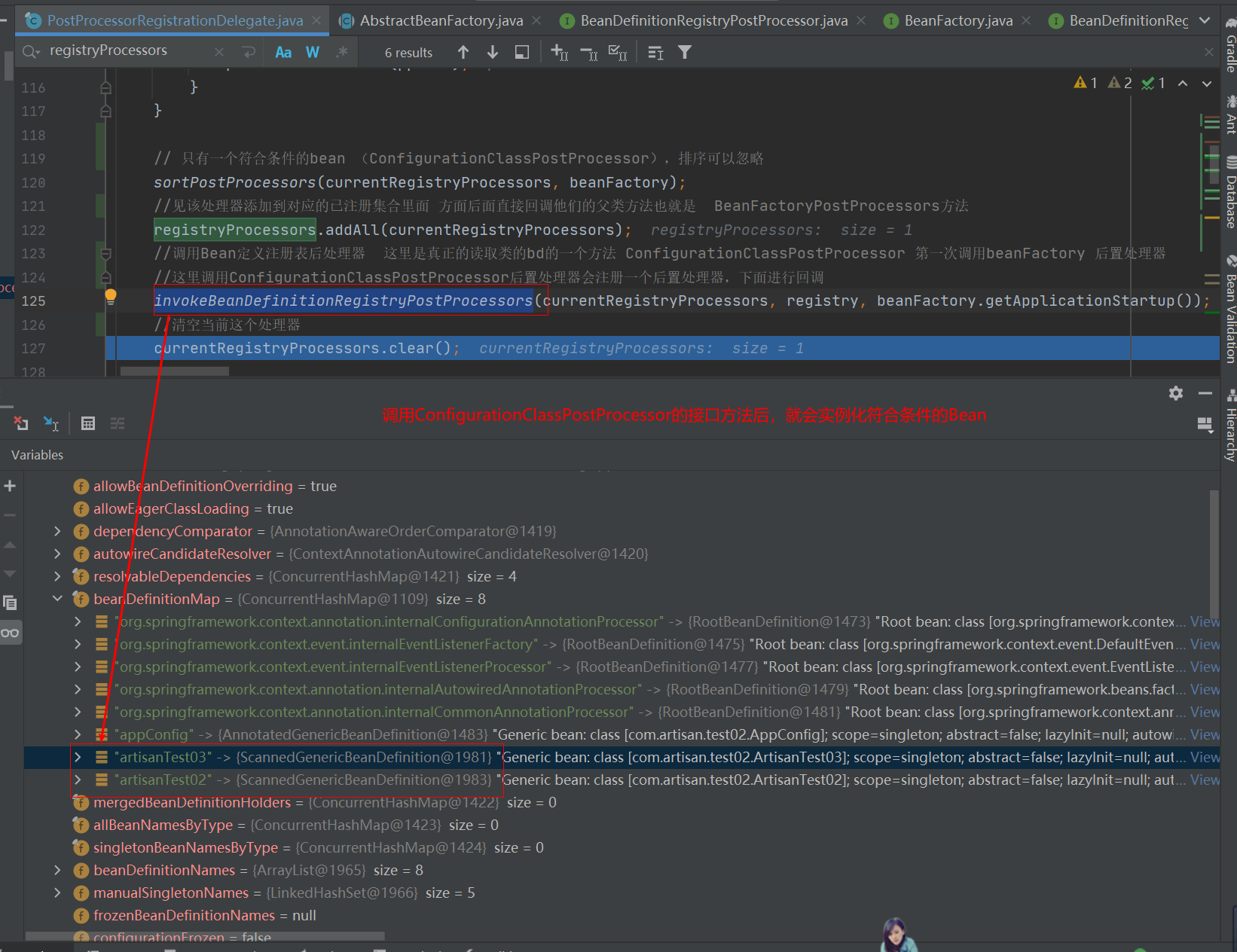The width and height of the screenshot is (1237, 952).
Task: Click Trace Current Stream Chain icon
Action: tap(118, 423)
